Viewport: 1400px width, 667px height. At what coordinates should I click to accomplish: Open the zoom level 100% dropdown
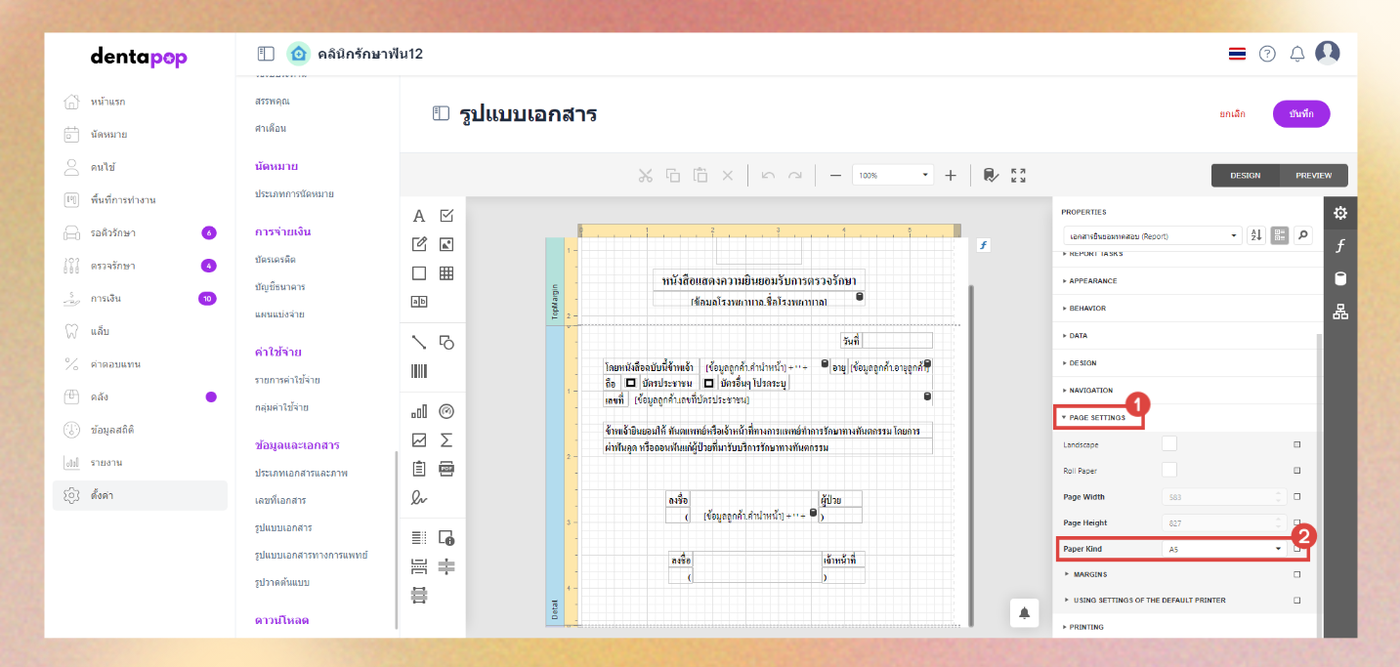(893, 175)
